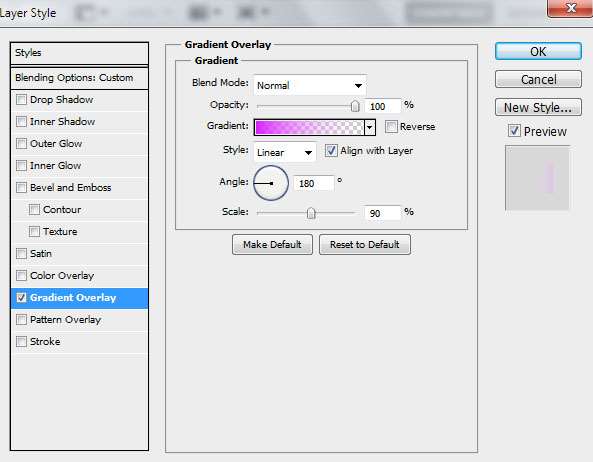Check the Reverse gradient checkbox
The width and height of the screenshot is (593, 462).
pos(391,127)
